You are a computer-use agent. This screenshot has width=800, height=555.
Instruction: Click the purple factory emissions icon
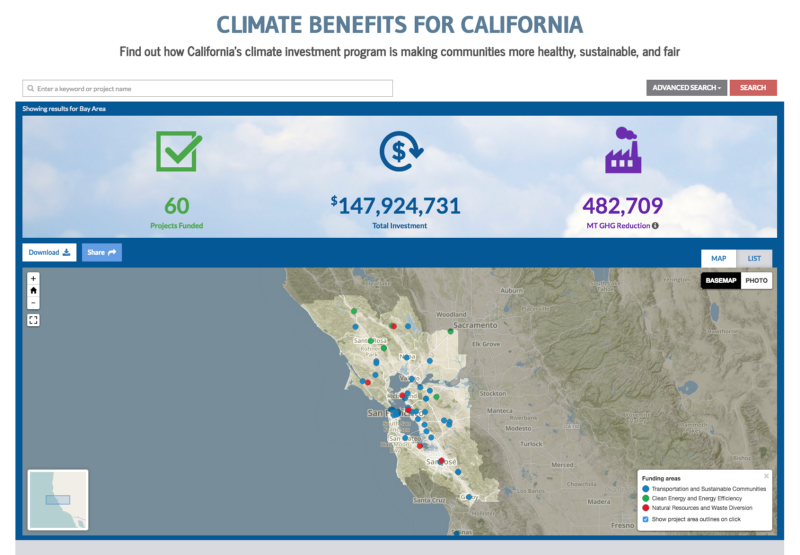click(x=623, y=150)
